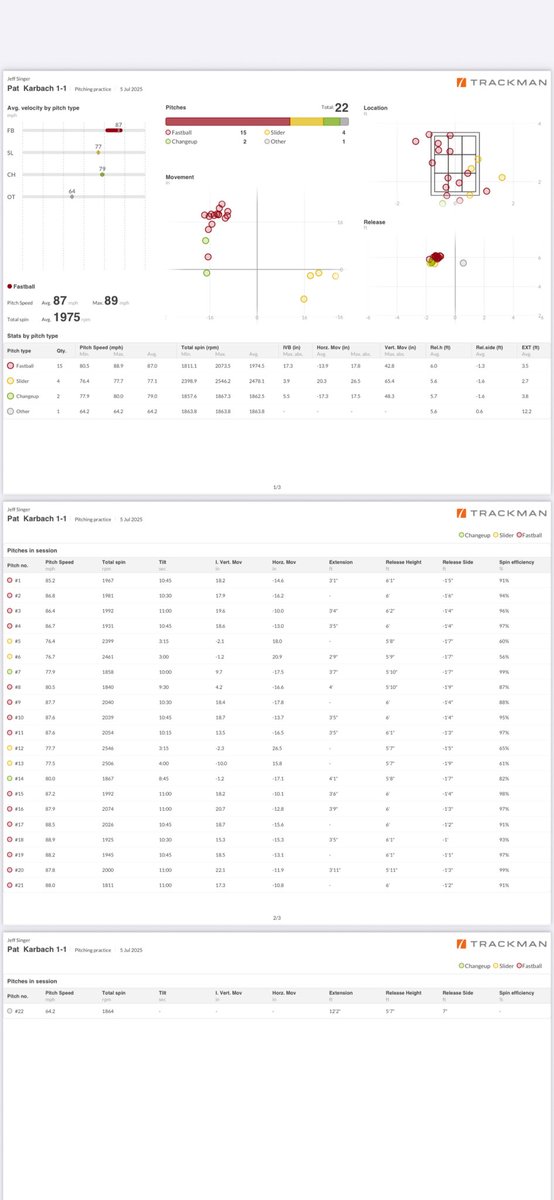Viewport: 554px width, 1200px height.
Task: Click the Other circle marker in Stats by pitch type
Action: [x=10, y=411]
